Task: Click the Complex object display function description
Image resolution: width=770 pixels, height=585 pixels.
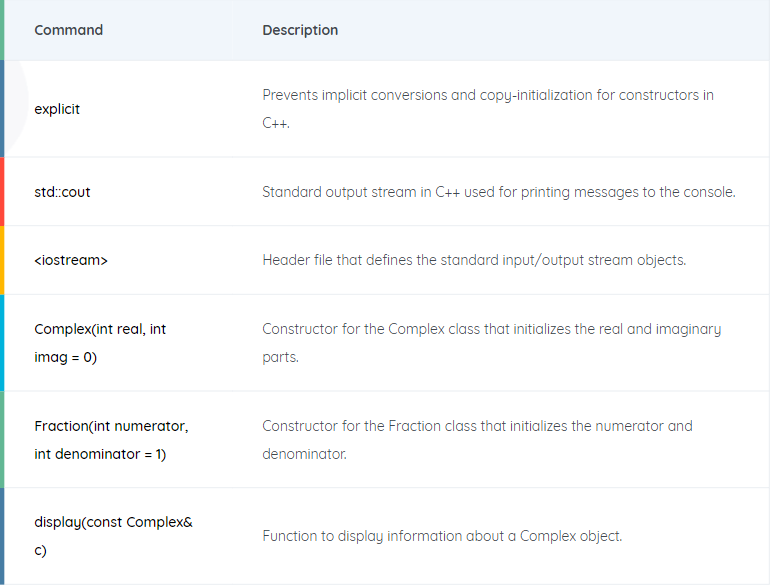Action: pos(442,536)
